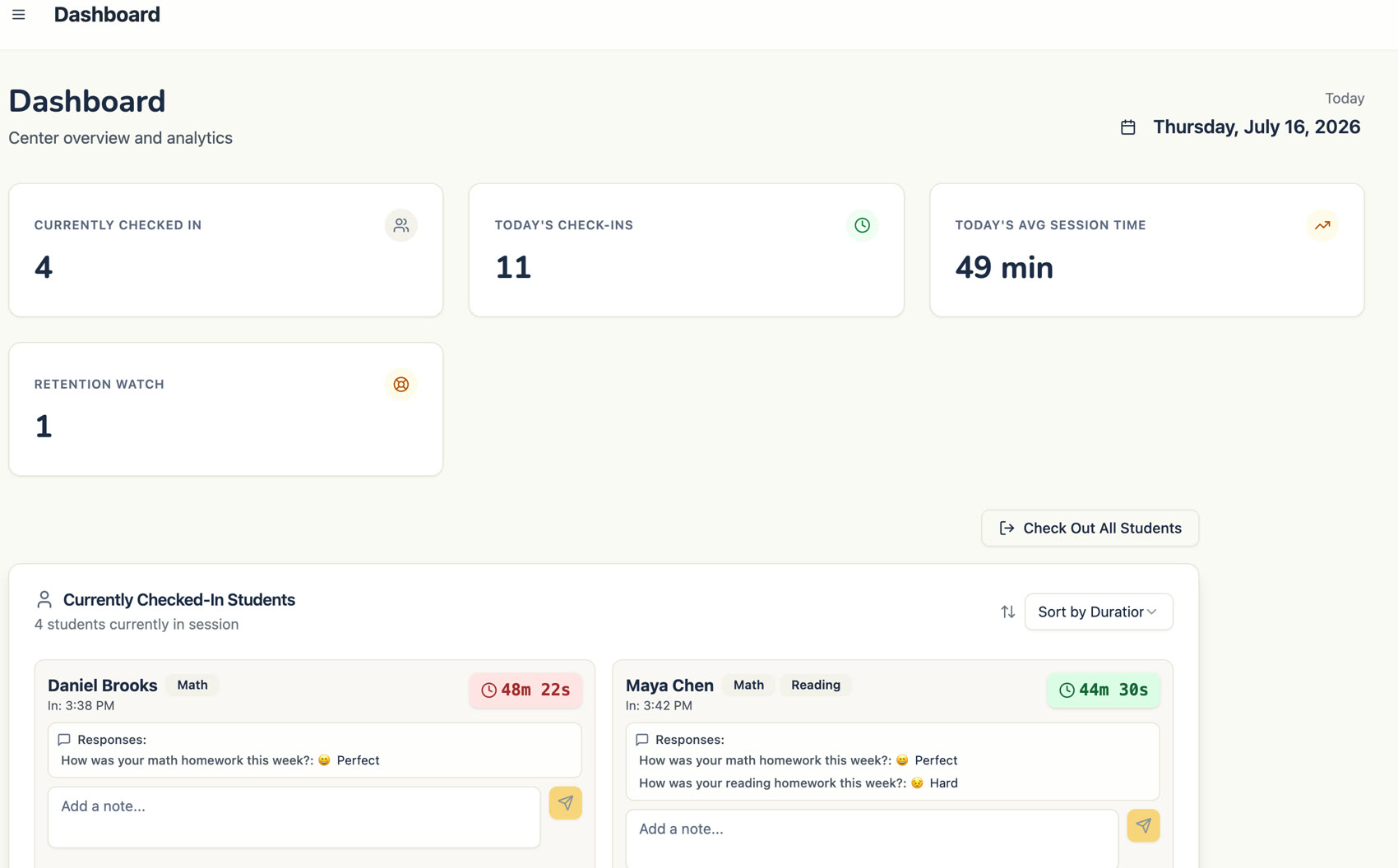Click 'In: 3:42 PM' check-in time
This screenshot has height=868, width=1398.
659,706
